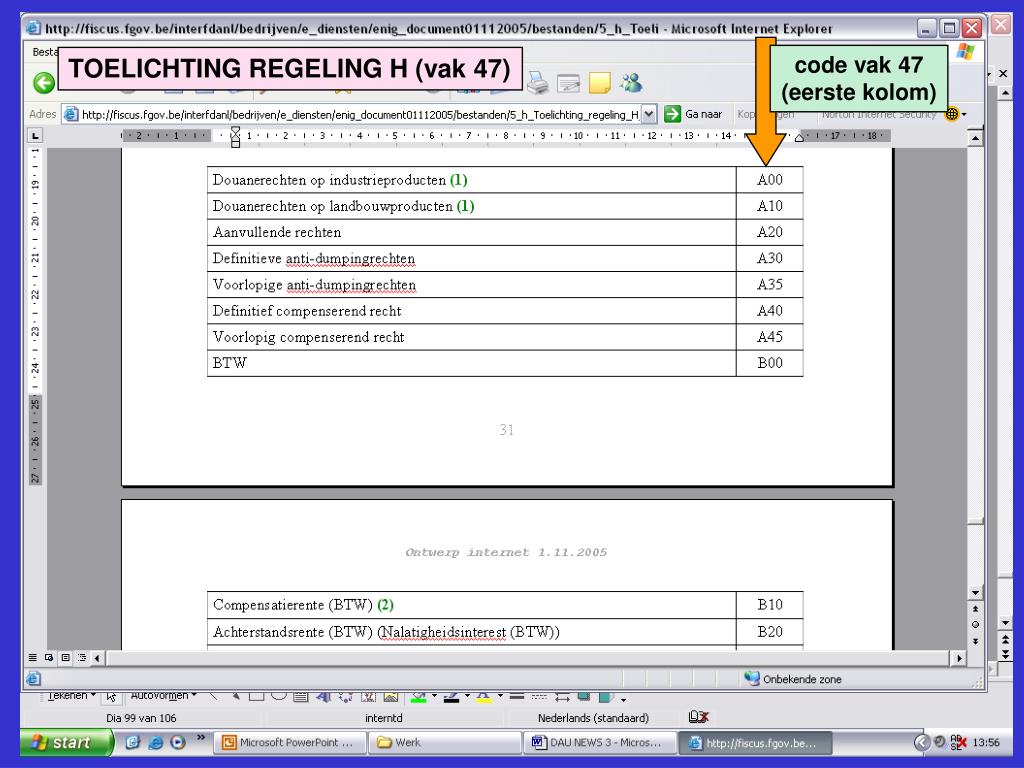Launch Windows Media Player quick launch icon
This screenshot has width=1024, height=768.
click(177, 743)
